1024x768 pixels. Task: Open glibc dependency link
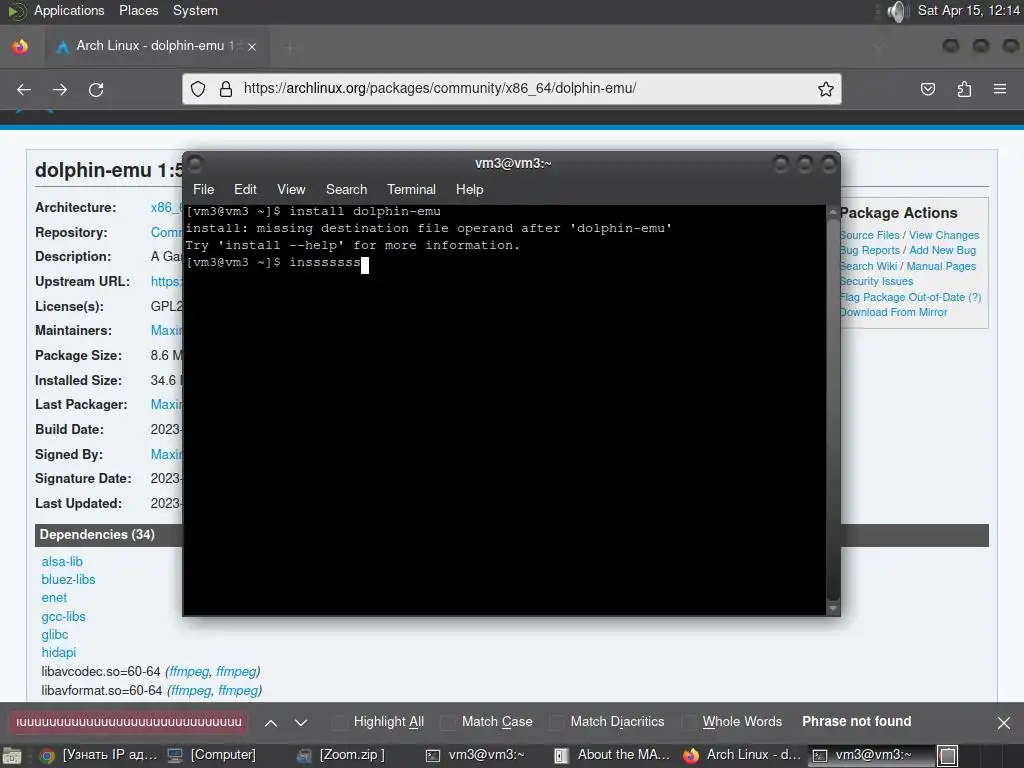55,635
